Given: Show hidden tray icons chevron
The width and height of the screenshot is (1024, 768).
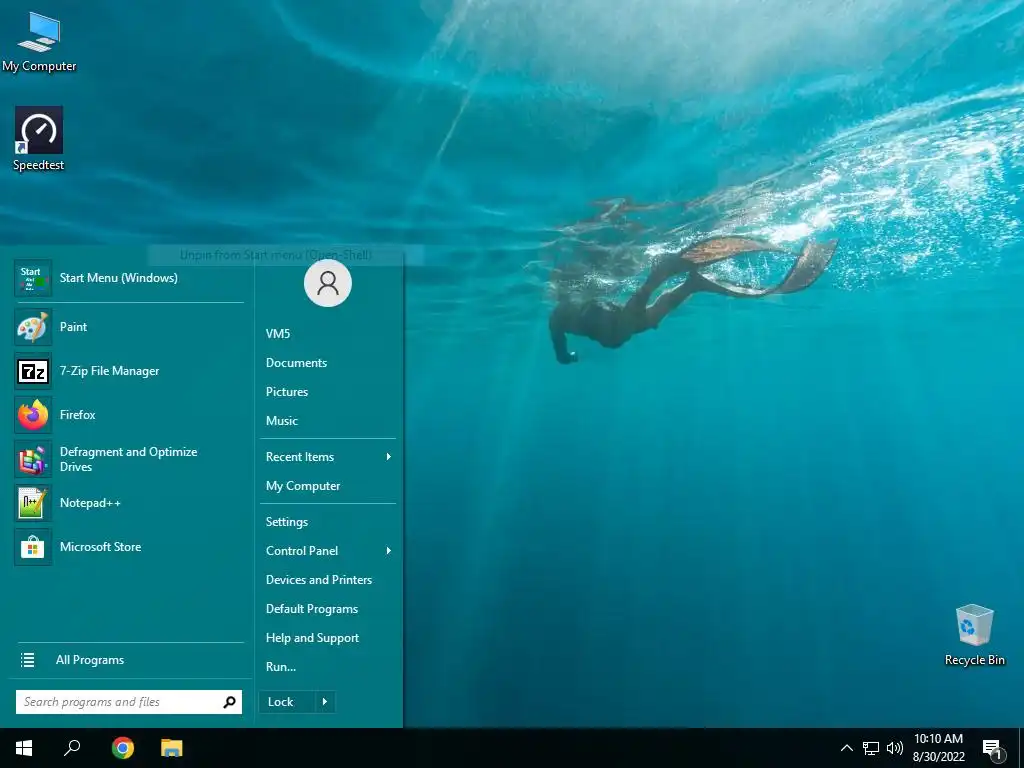Looking at the screenshot, I should [846, 748].
